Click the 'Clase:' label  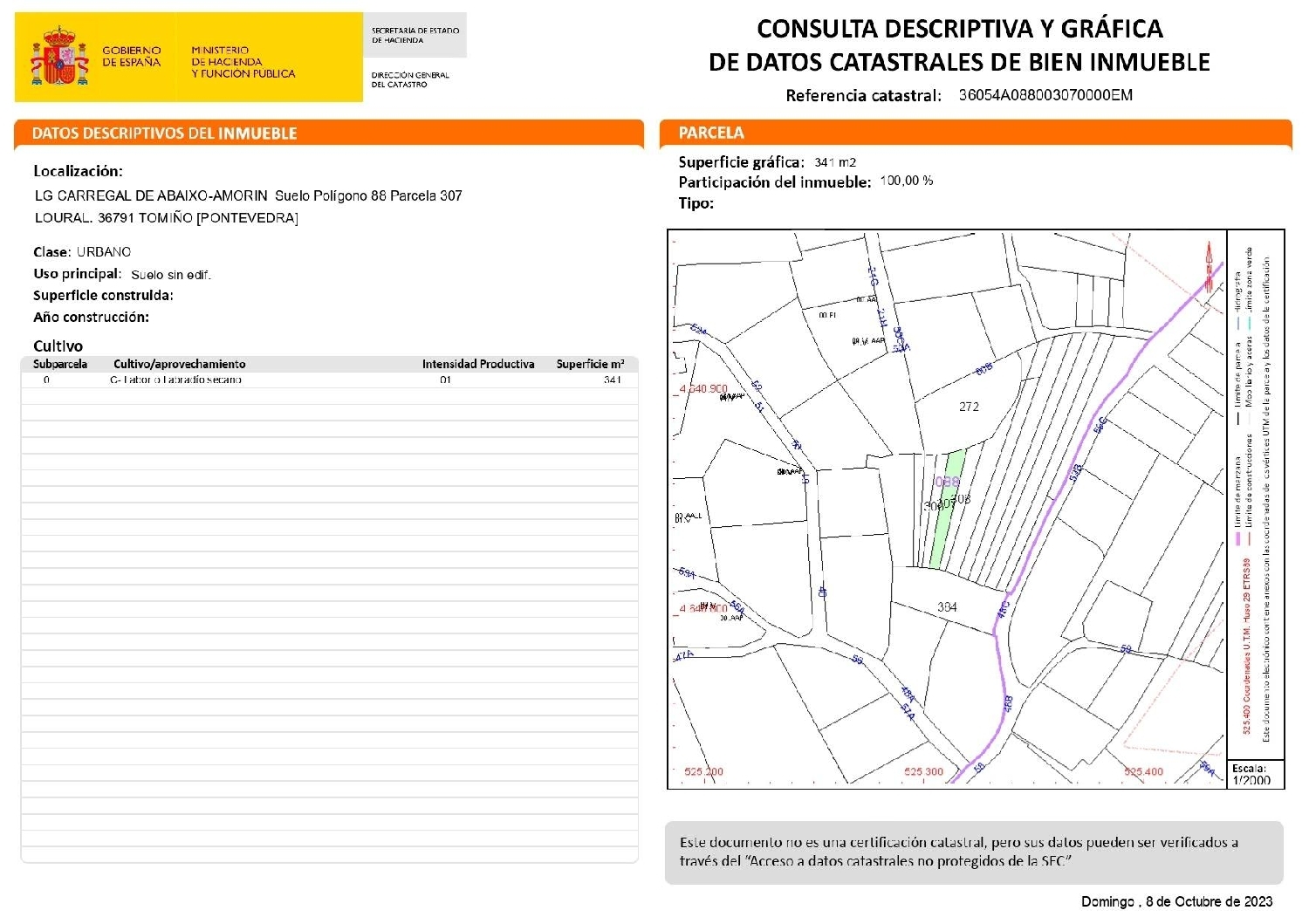(x=52, y=252)
